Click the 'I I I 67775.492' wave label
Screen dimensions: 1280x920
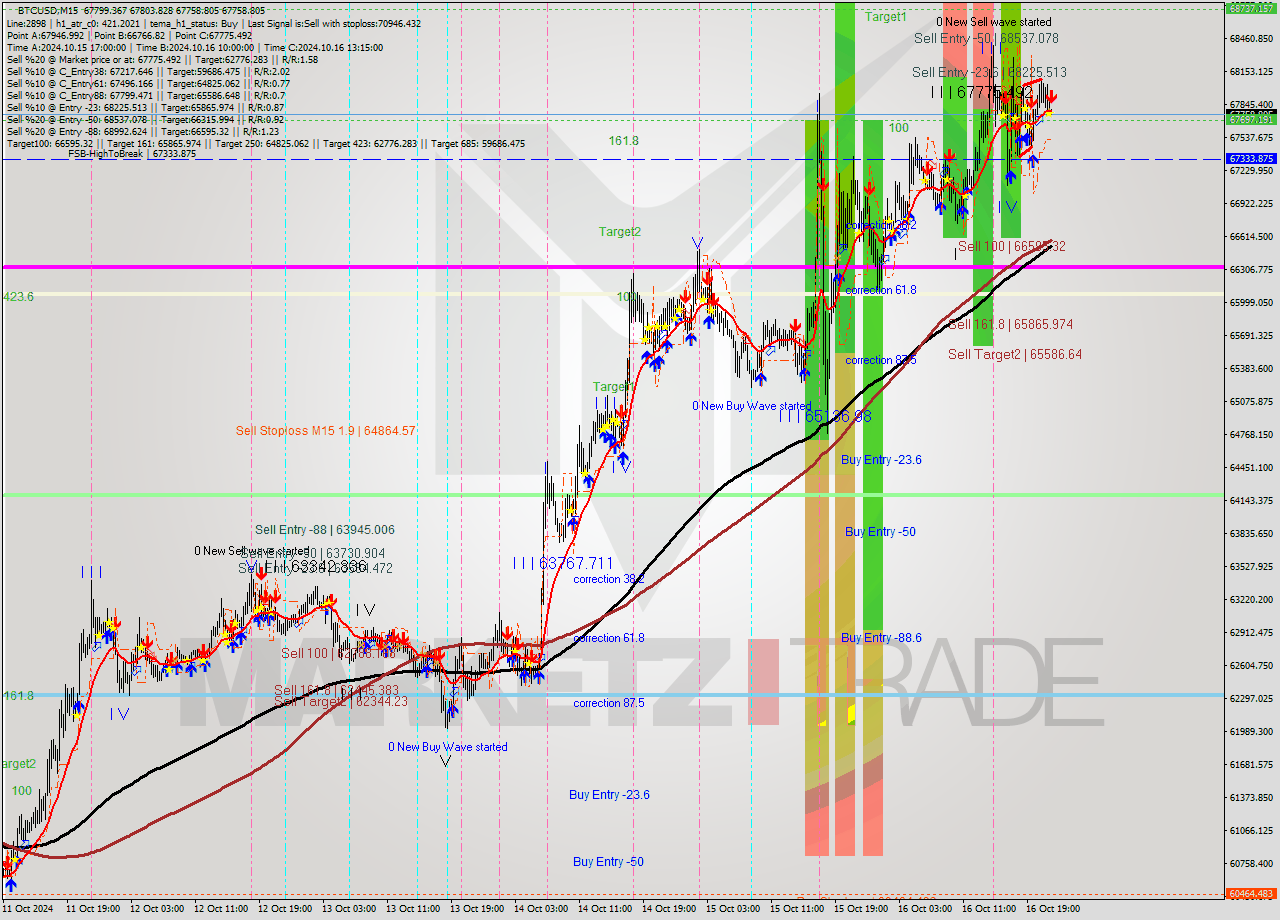point(981,92)
